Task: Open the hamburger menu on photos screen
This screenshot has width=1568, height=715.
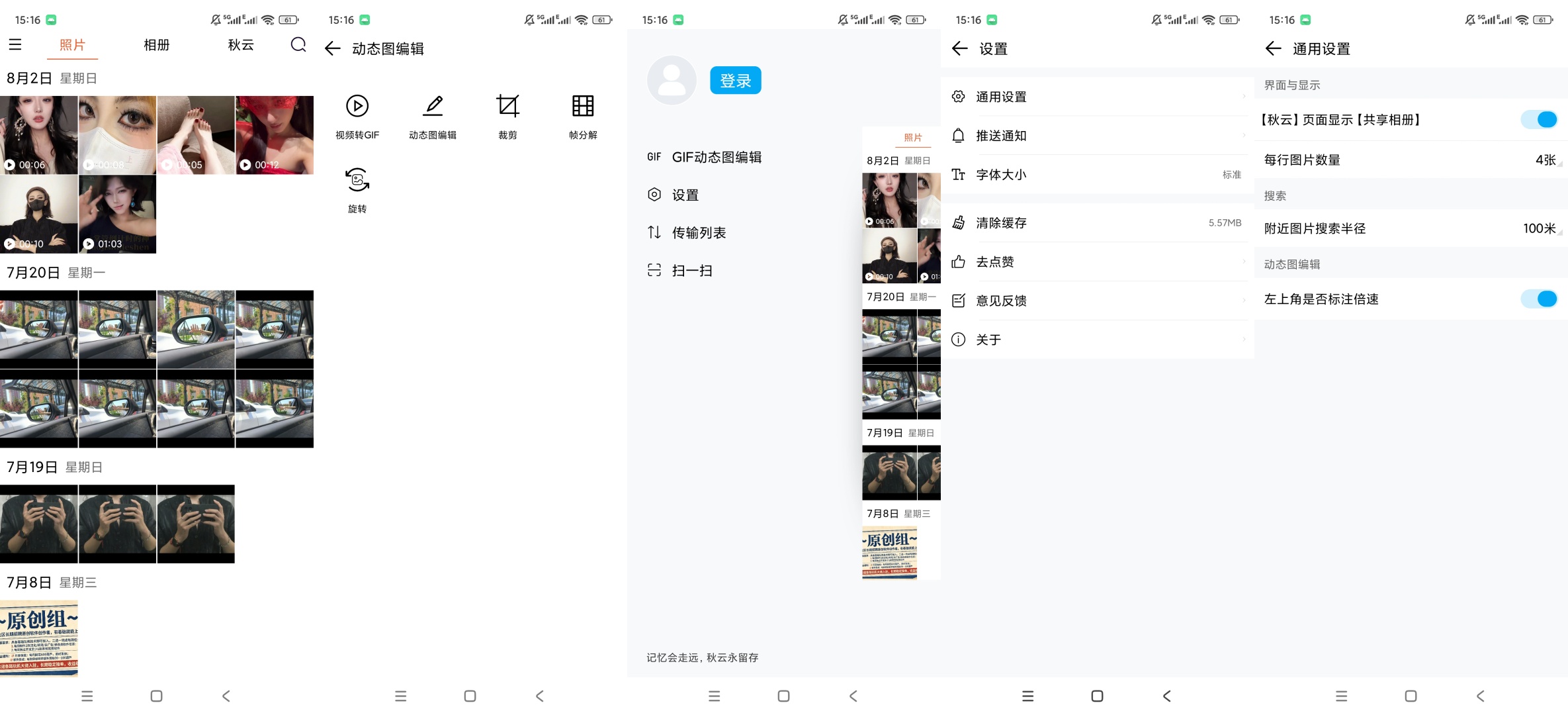Action: pos(15,44)
